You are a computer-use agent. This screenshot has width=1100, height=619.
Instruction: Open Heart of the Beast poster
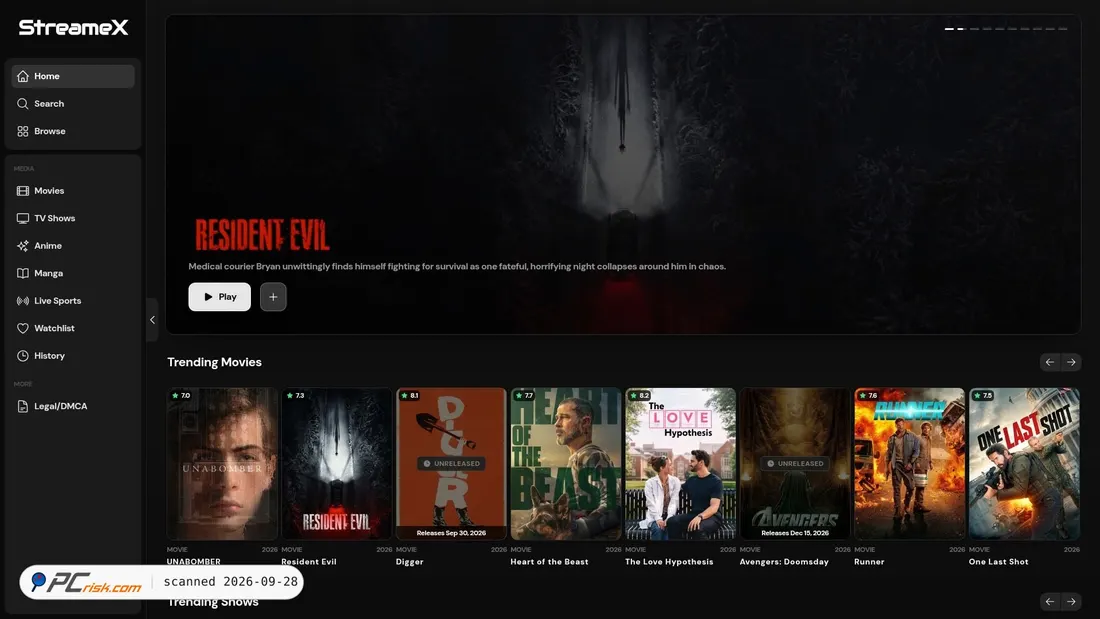coord(565,464)
